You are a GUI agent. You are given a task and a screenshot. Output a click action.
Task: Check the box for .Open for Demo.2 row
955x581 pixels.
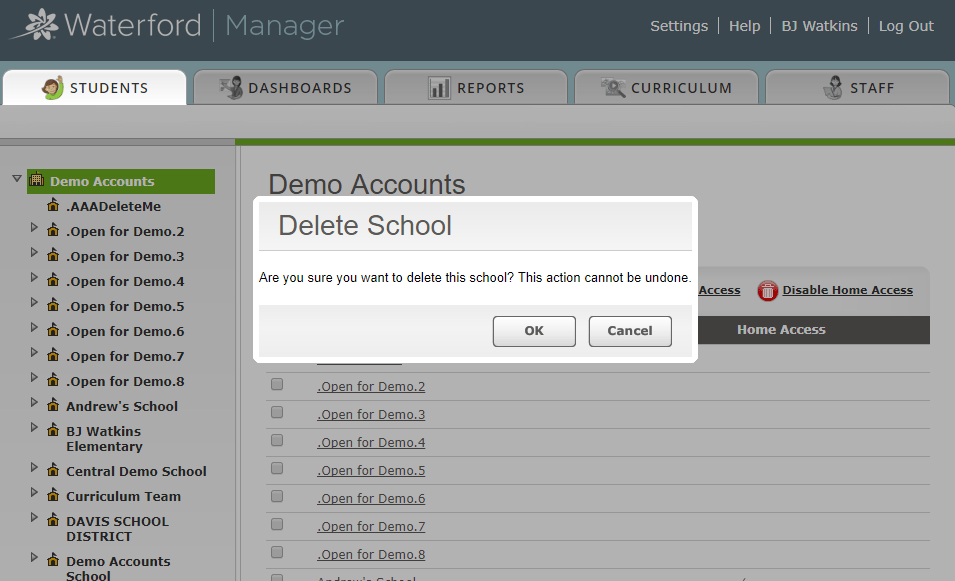point(277,384)
